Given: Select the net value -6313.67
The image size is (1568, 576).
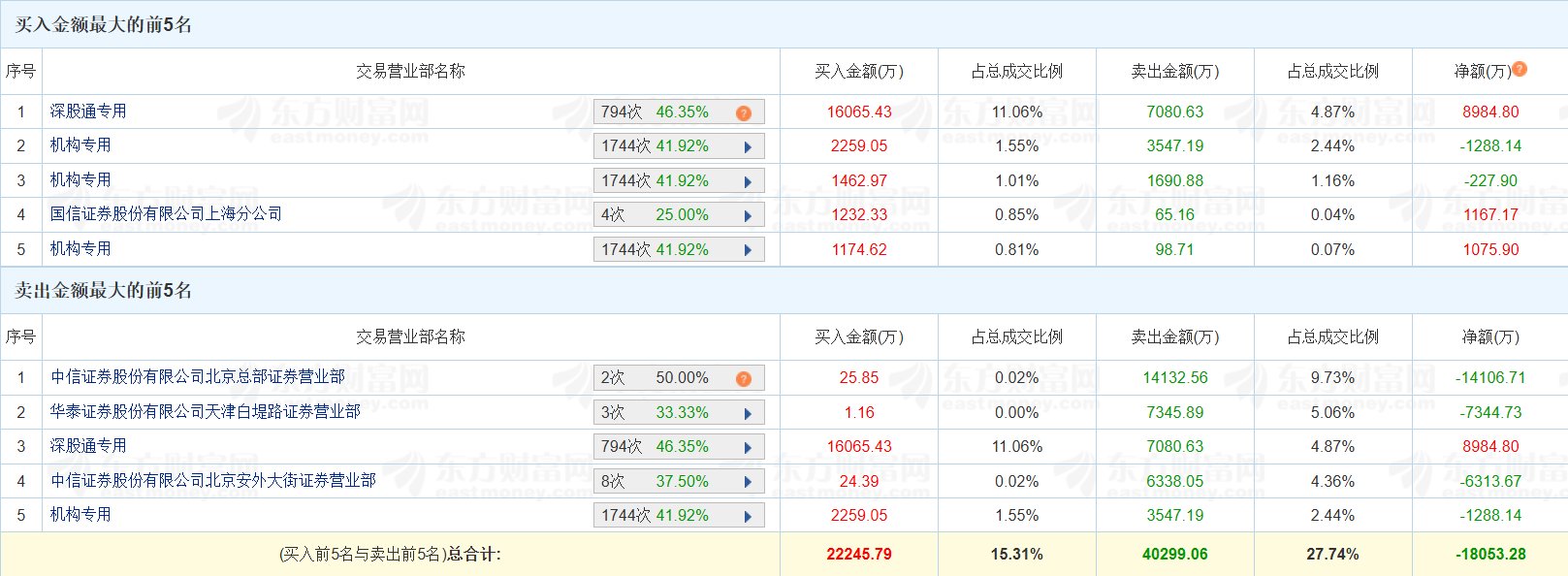Looking at the screenshot, I should 1491,482.
